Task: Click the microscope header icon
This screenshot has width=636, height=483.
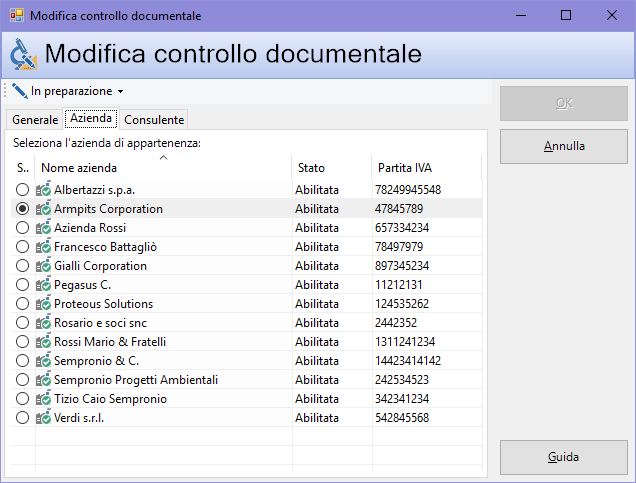Action: 23,54
